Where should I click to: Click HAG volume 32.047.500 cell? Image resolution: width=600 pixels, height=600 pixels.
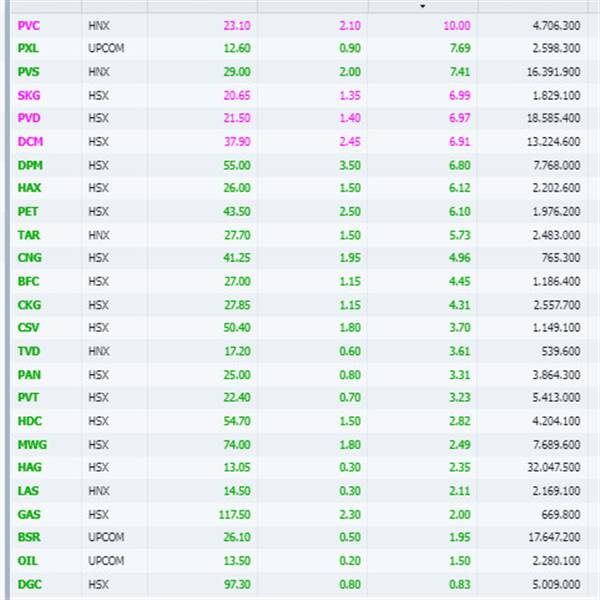pyautogui.click(x=554, y=467)
